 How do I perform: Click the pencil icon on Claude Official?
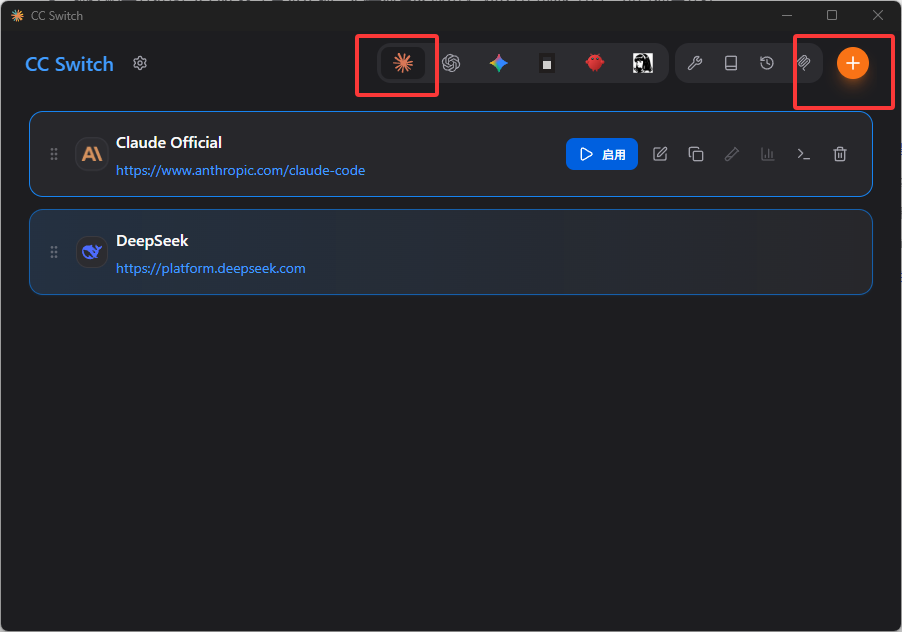point(732,154)
